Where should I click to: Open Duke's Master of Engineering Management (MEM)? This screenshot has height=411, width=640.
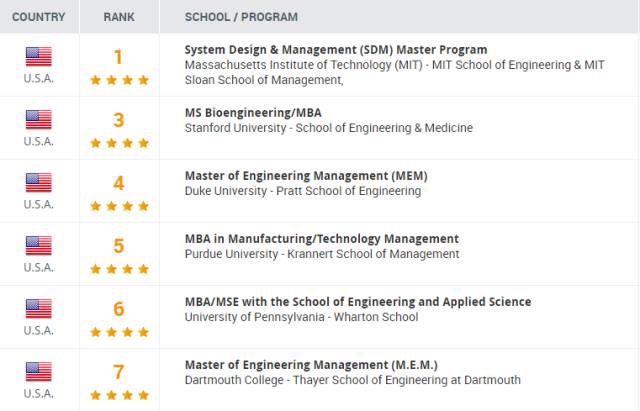coord(306,176)
